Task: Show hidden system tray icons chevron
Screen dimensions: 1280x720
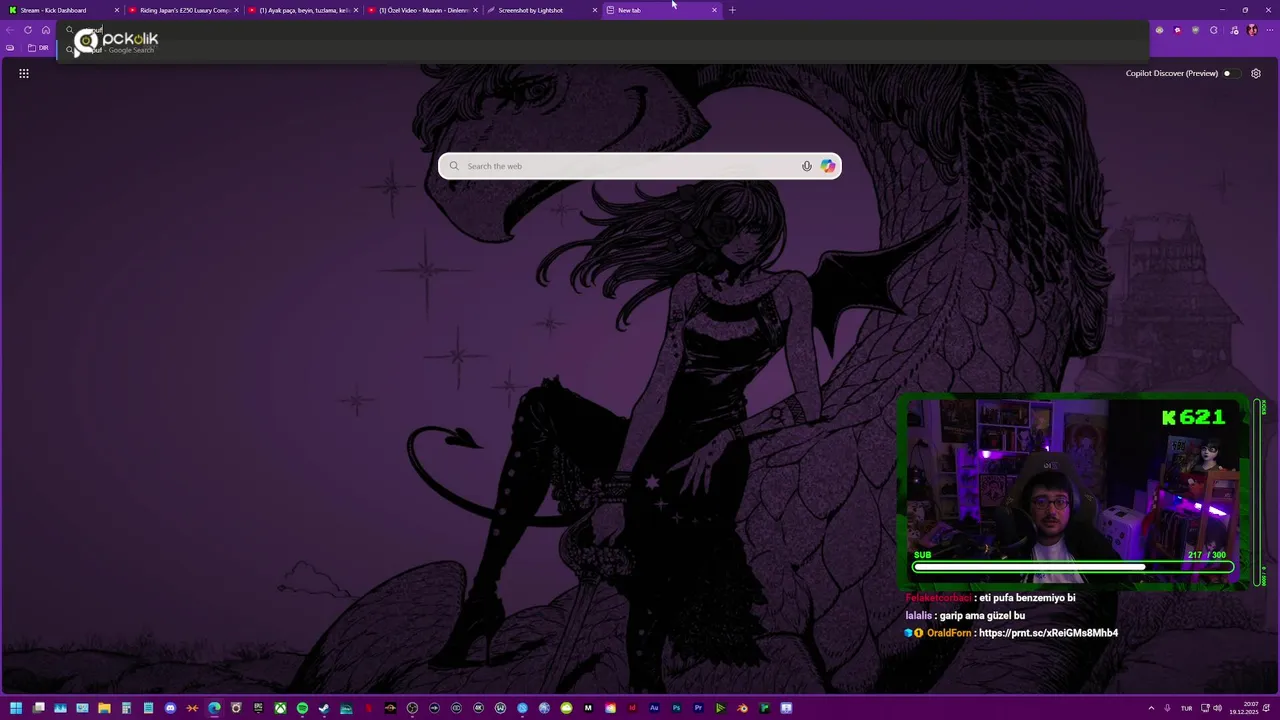Action: tap(1151, 708)
